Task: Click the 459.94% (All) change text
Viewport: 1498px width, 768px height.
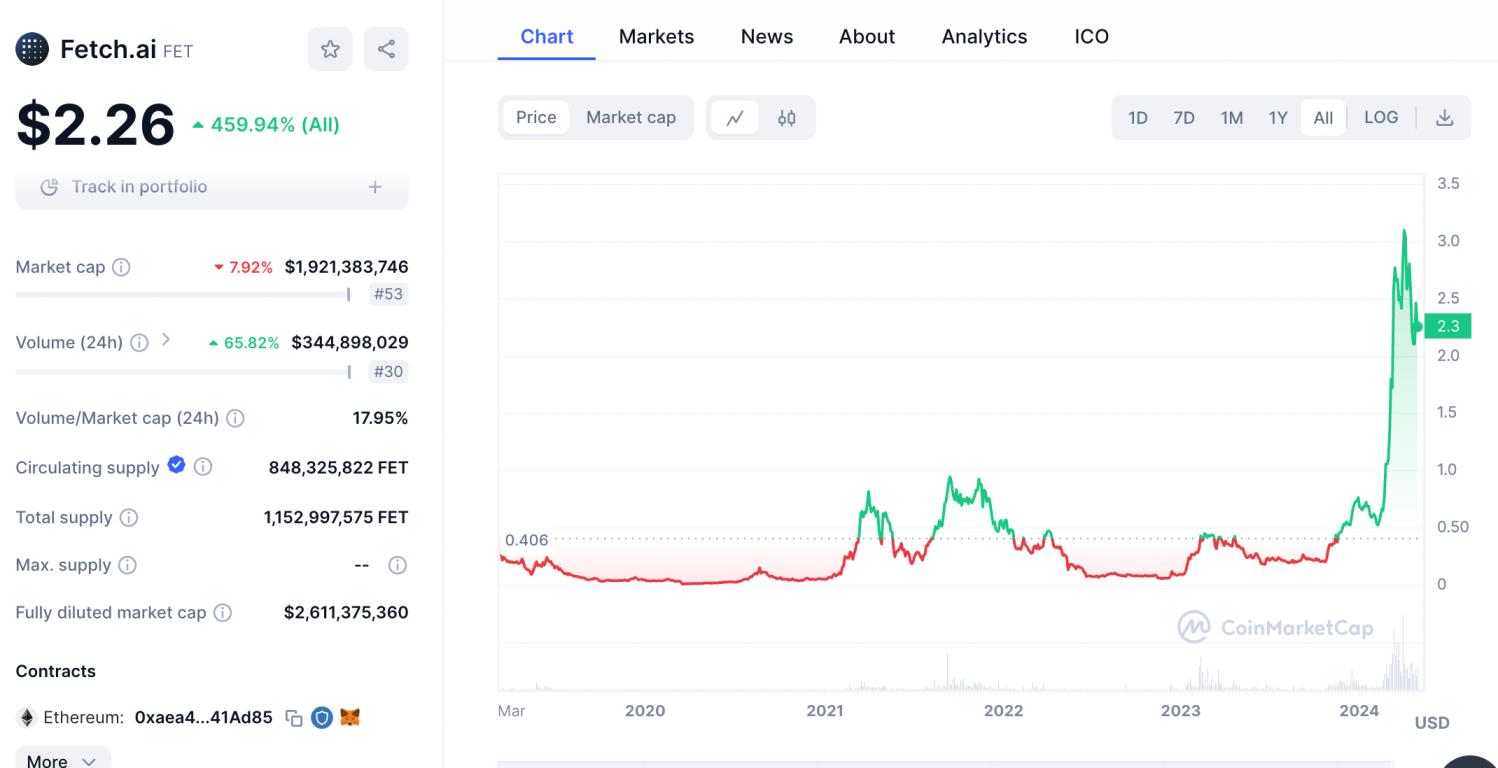Action: tap(275, 125)
